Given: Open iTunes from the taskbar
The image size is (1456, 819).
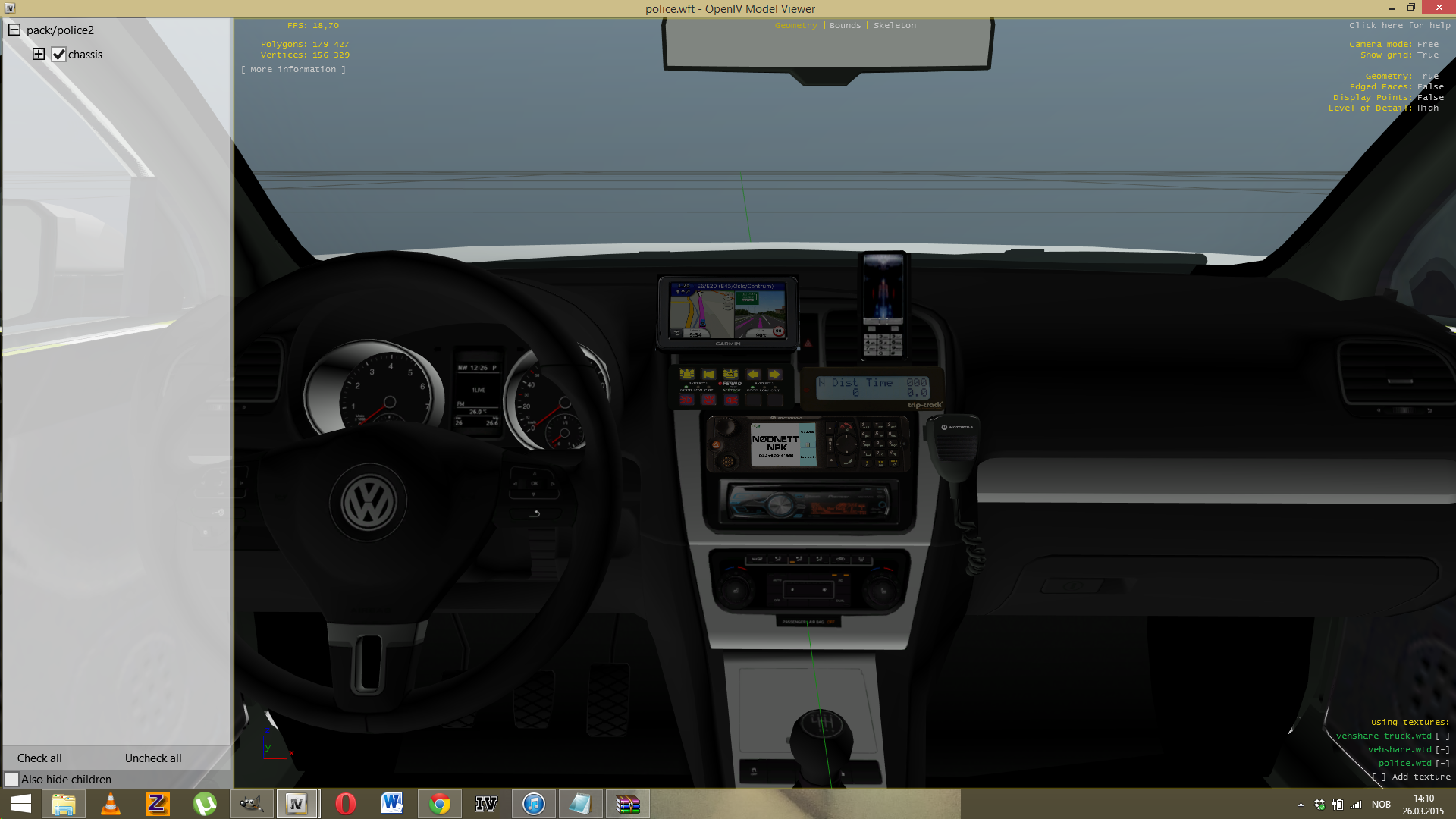Looking at the screenshot, I should [533, 803].
